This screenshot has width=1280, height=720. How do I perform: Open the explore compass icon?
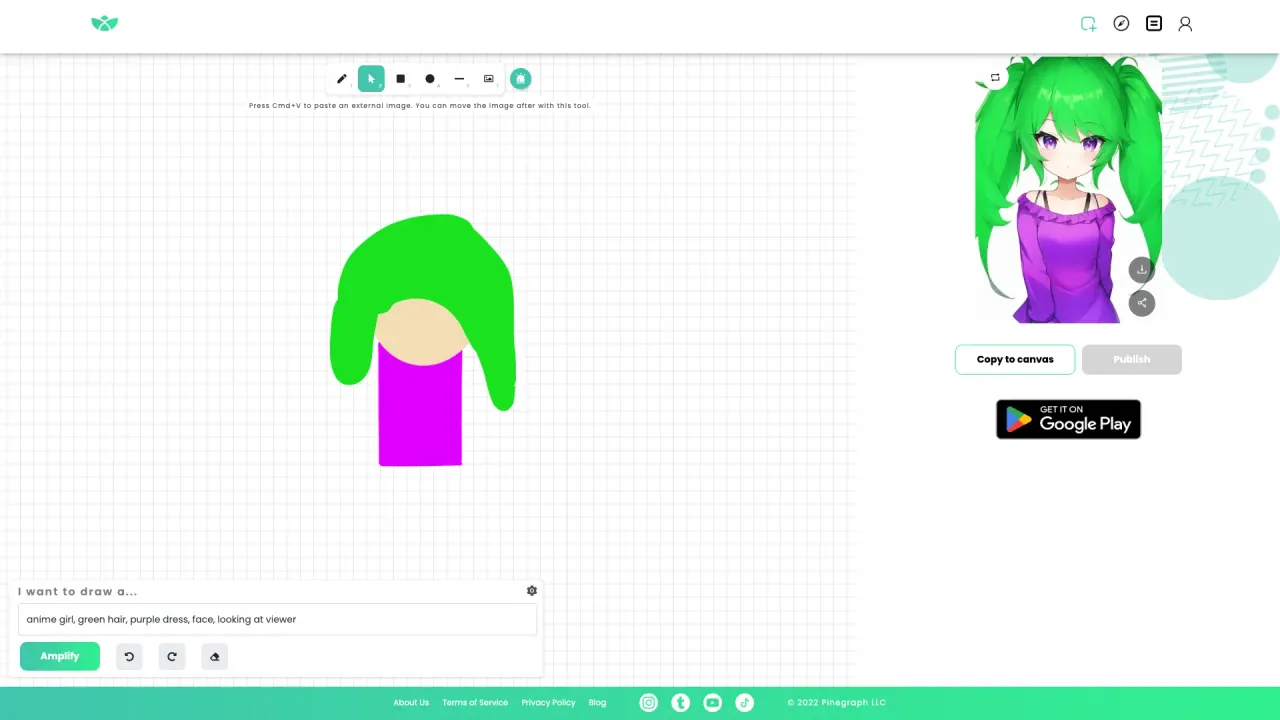(x=1121, y=23)
